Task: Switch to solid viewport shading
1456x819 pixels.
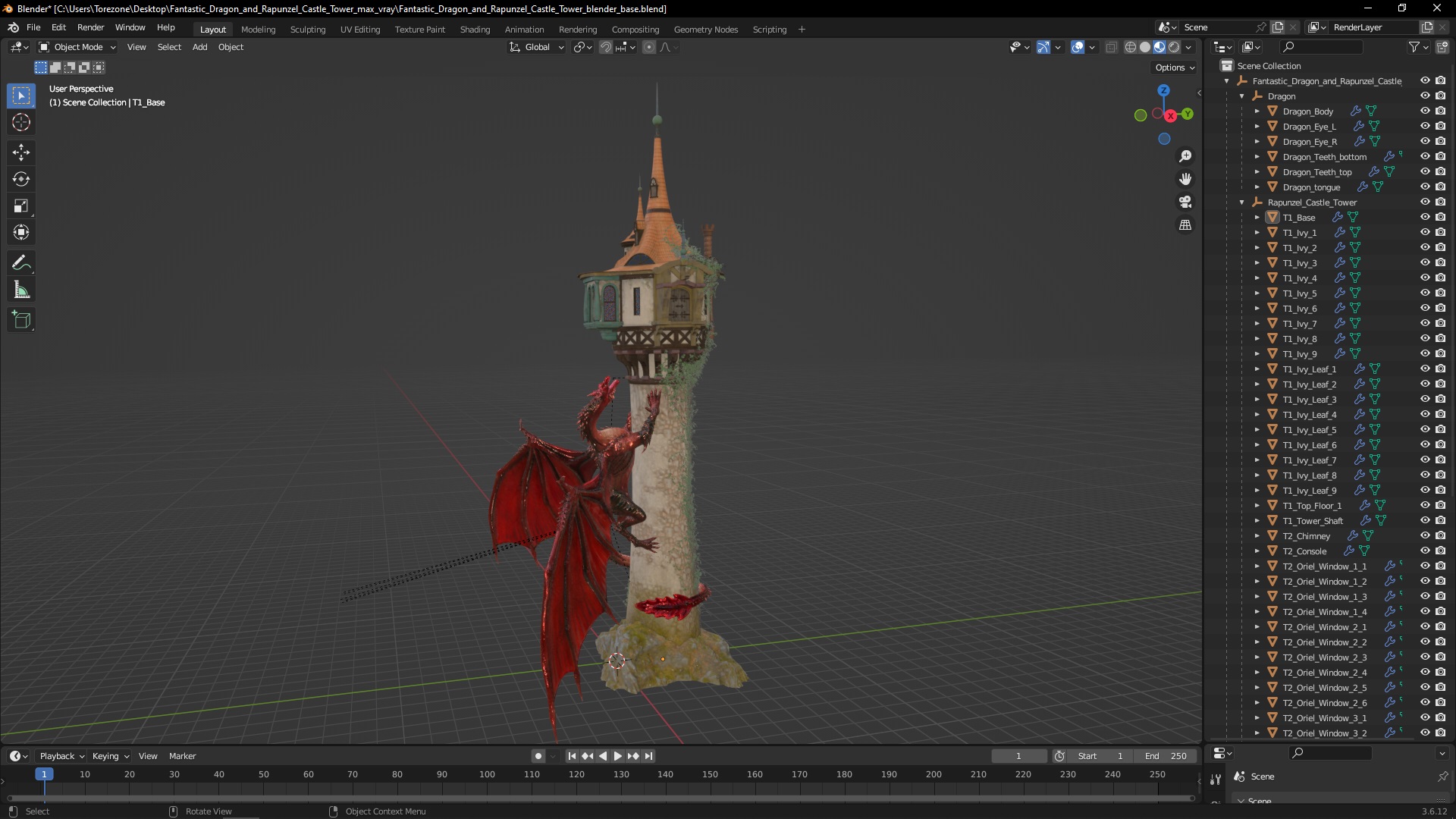Action: click(1145, 47)
